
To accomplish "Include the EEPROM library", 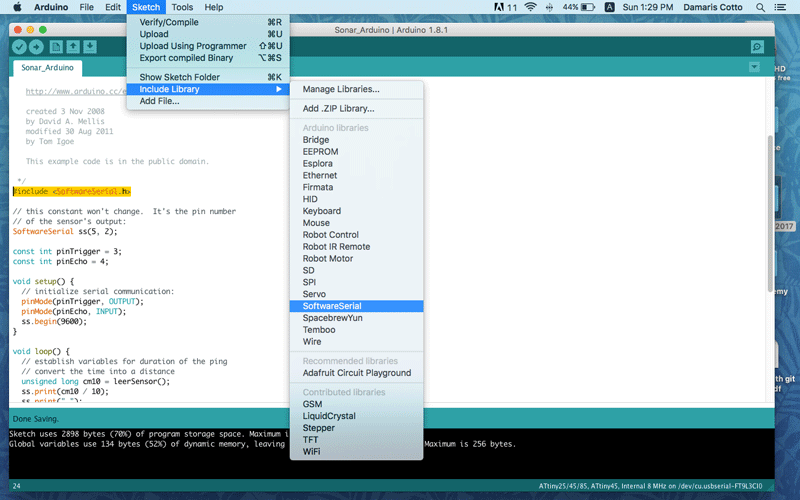I will click(356, 152).
